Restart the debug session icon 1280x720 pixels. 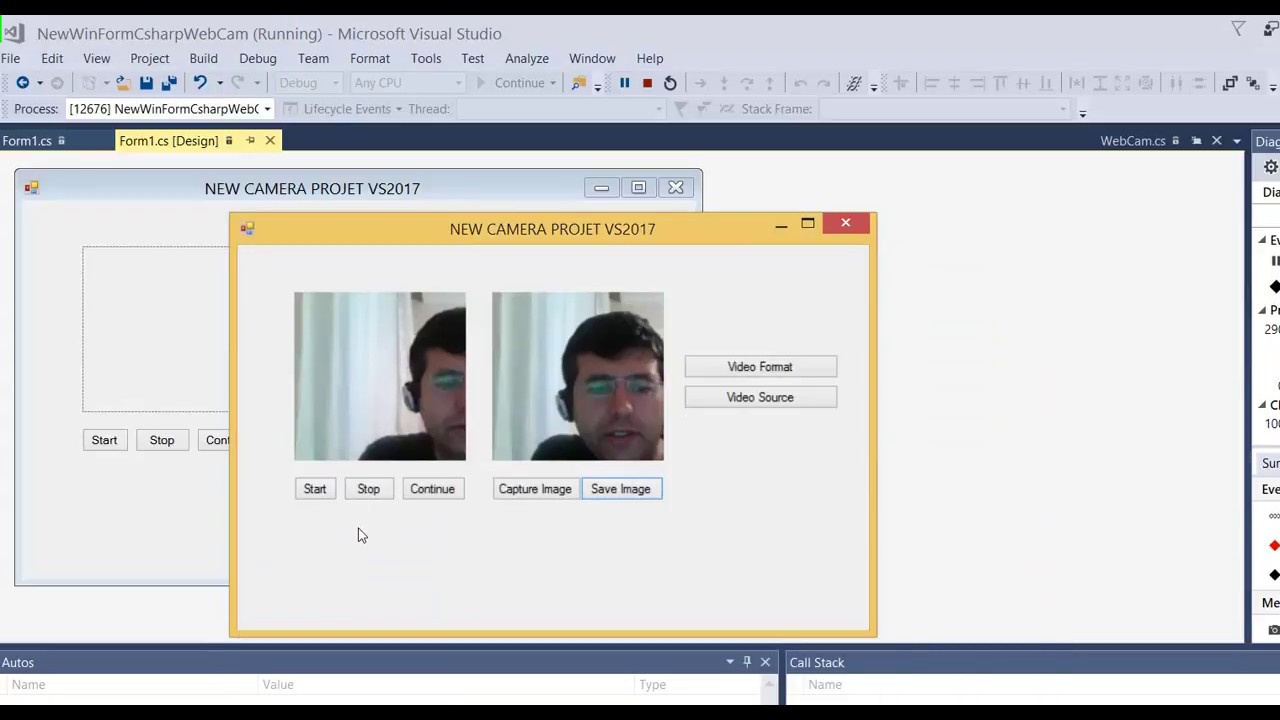[x=670, y=83]
